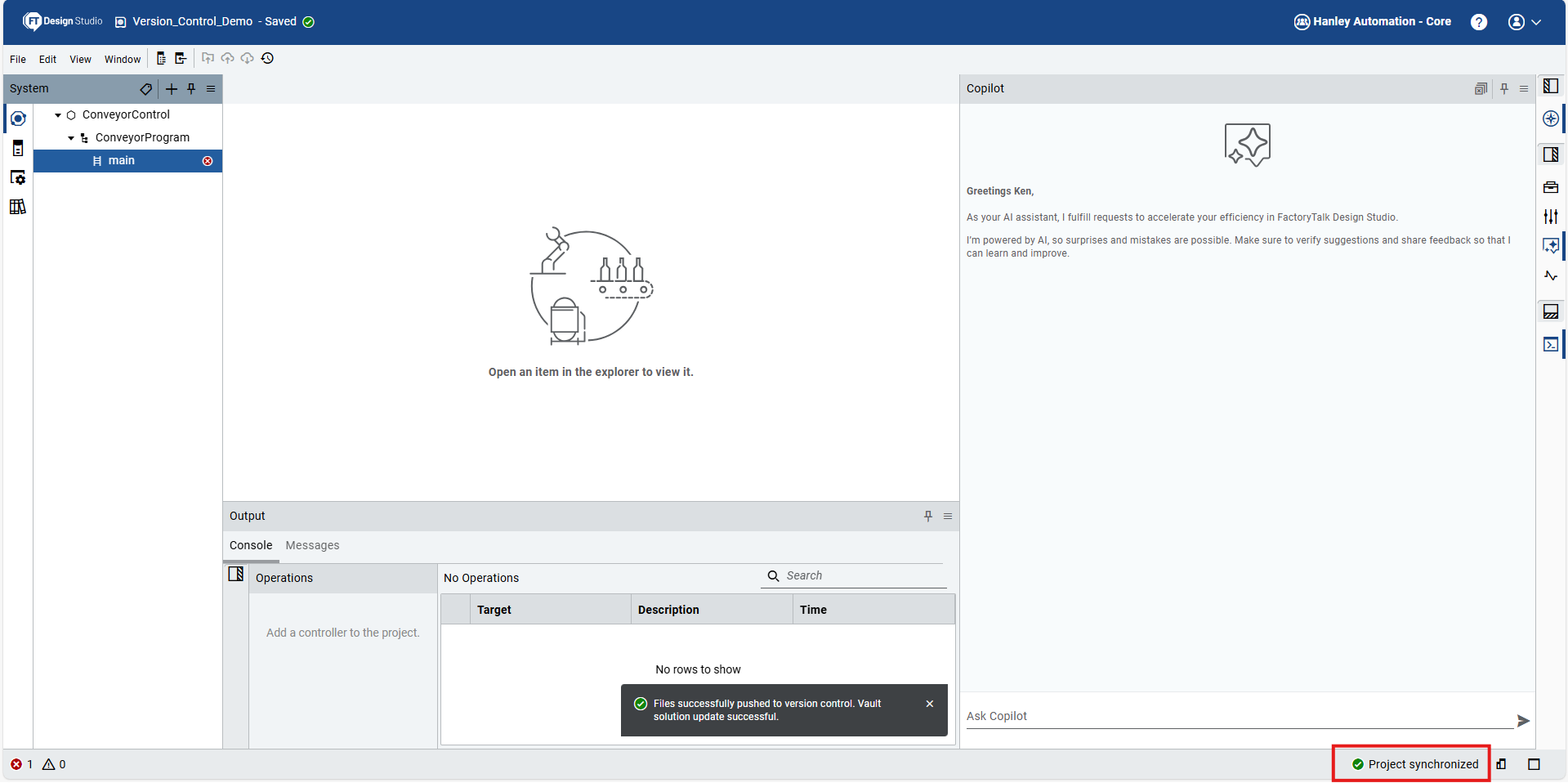Open the File menu

18,59
